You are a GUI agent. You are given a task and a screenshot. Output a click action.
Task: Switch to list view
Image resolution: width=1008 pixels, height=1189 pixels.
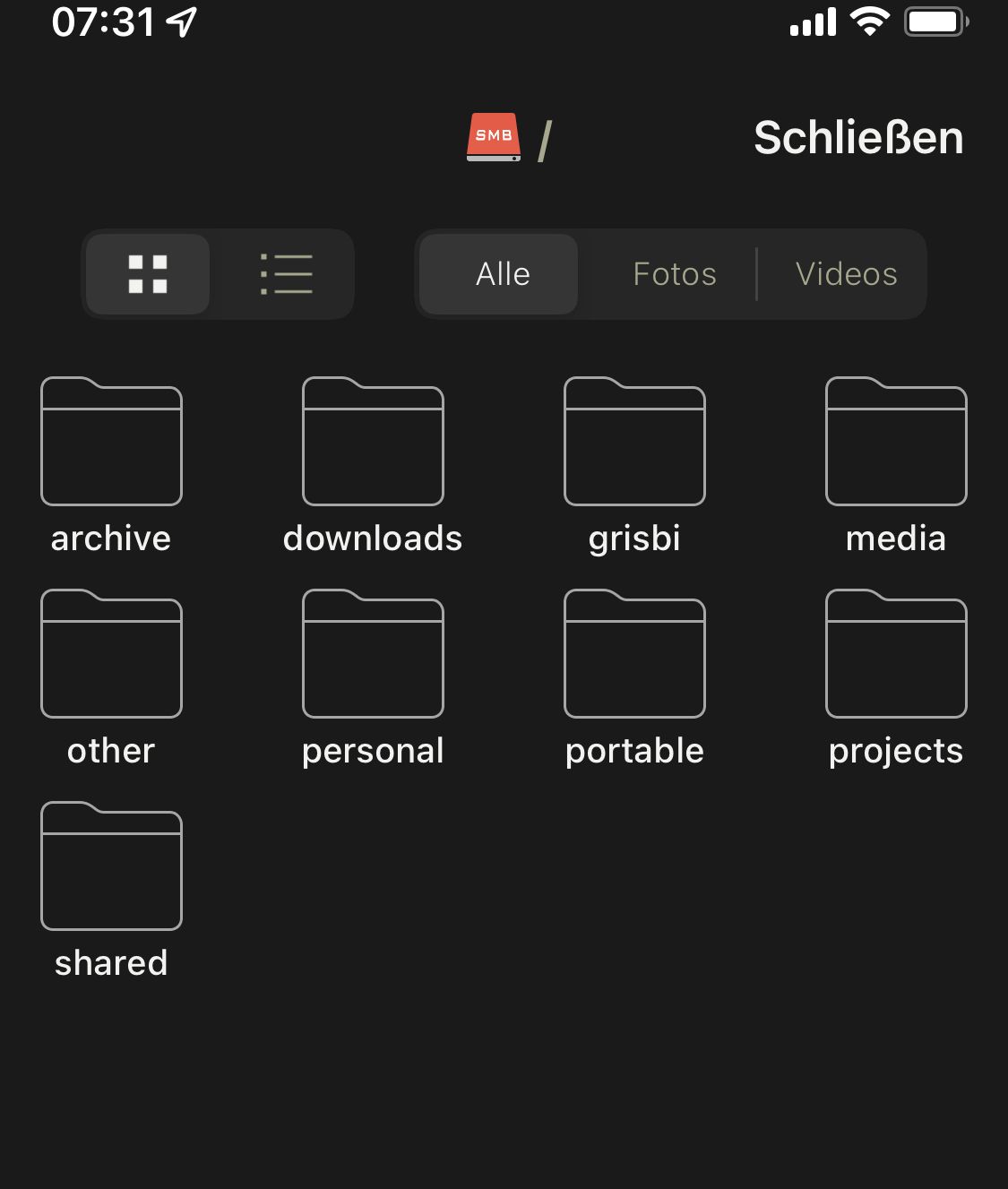coord(287,274)
